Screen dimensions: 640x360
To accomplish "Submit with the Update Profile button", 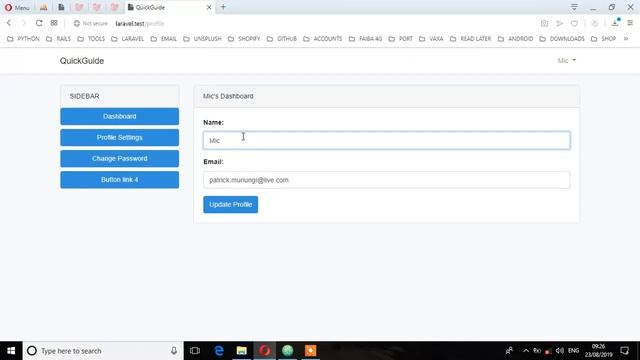I will pyautogui.click(x=231, y=204).
